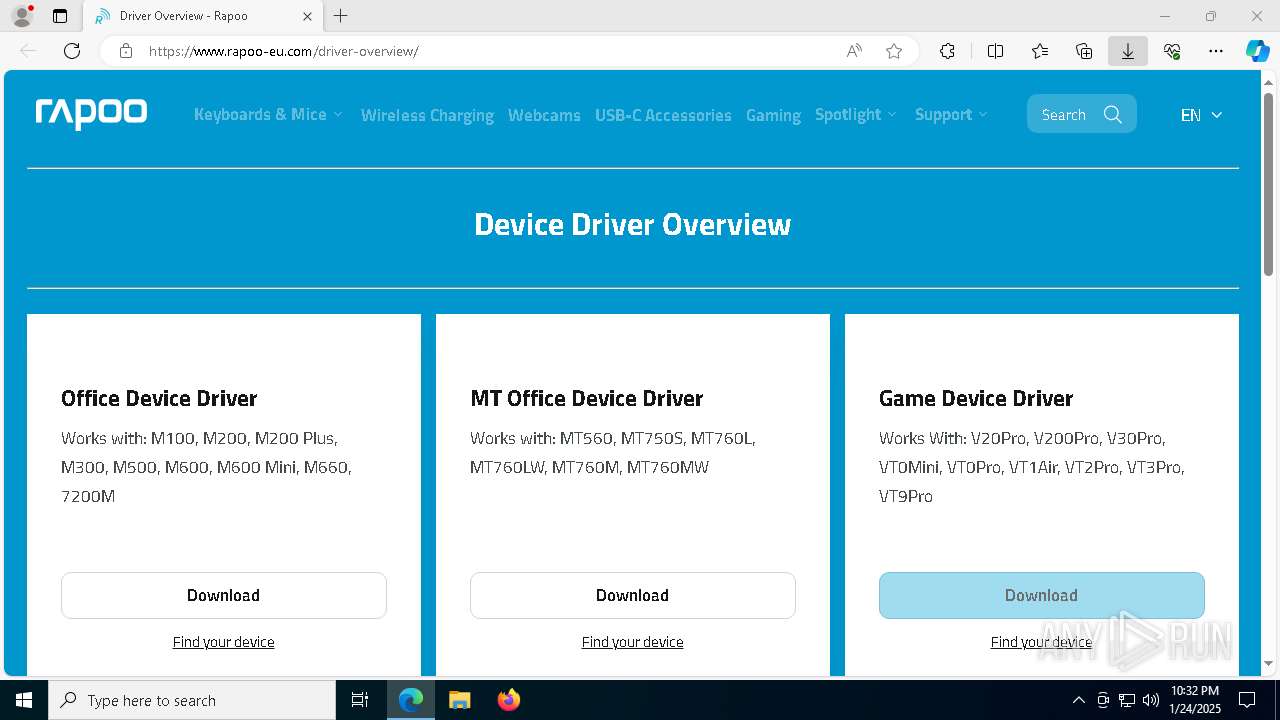Open the tab actions menu icon
Viewport: 1280px width, 720px height.
60,16
